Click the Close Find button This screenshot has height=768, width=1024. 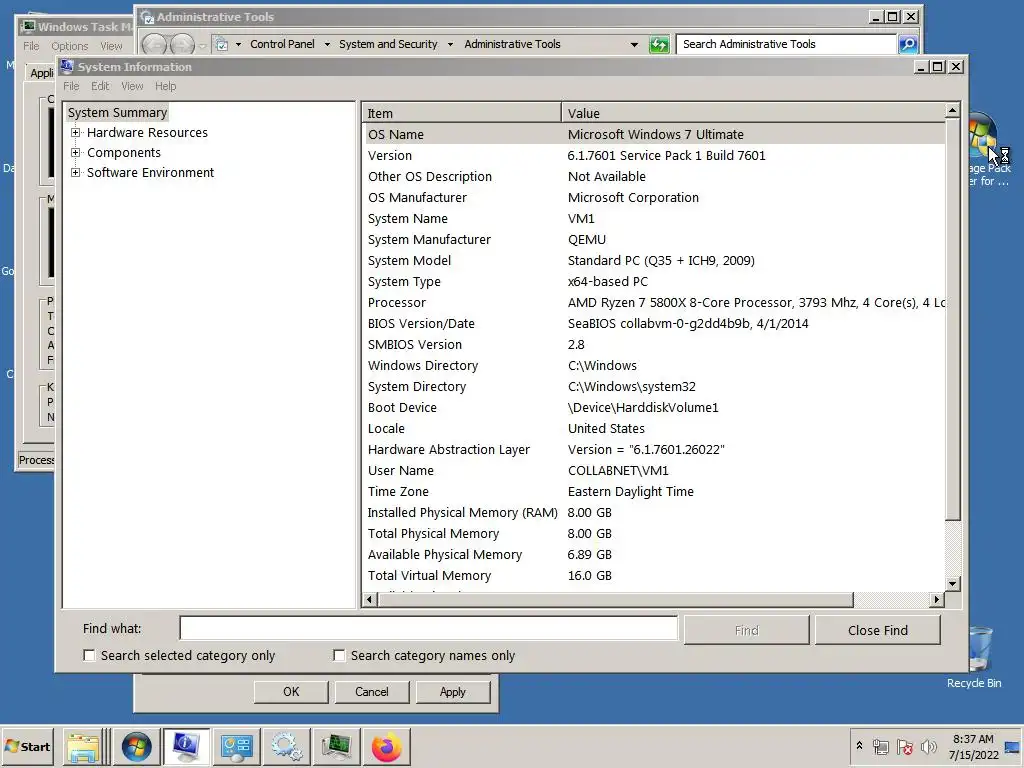(x=878, y=630)
